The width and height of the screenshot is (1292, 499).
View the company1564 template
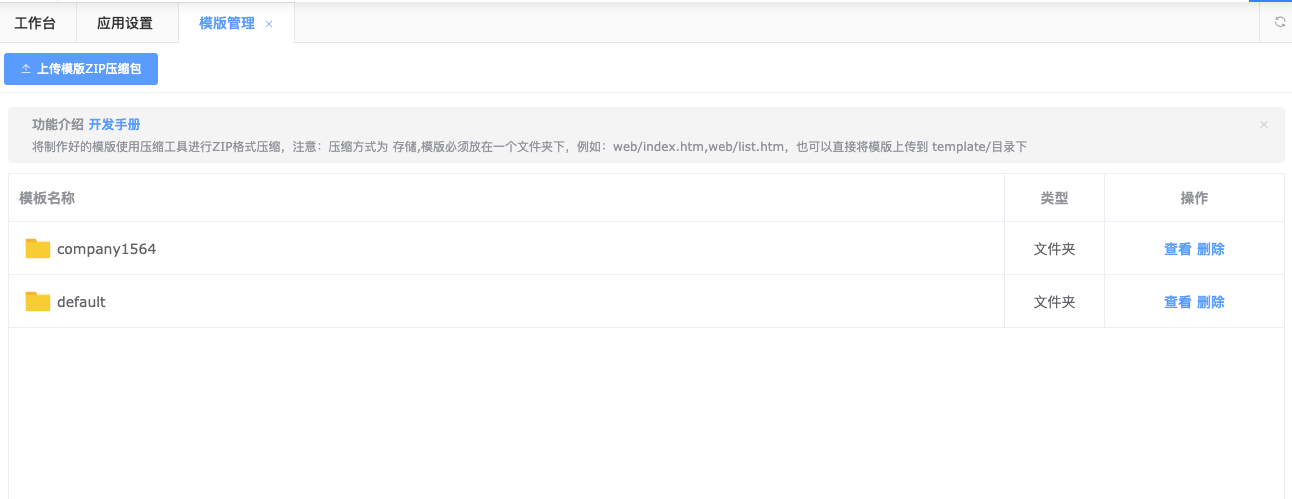click(1177, 249)
